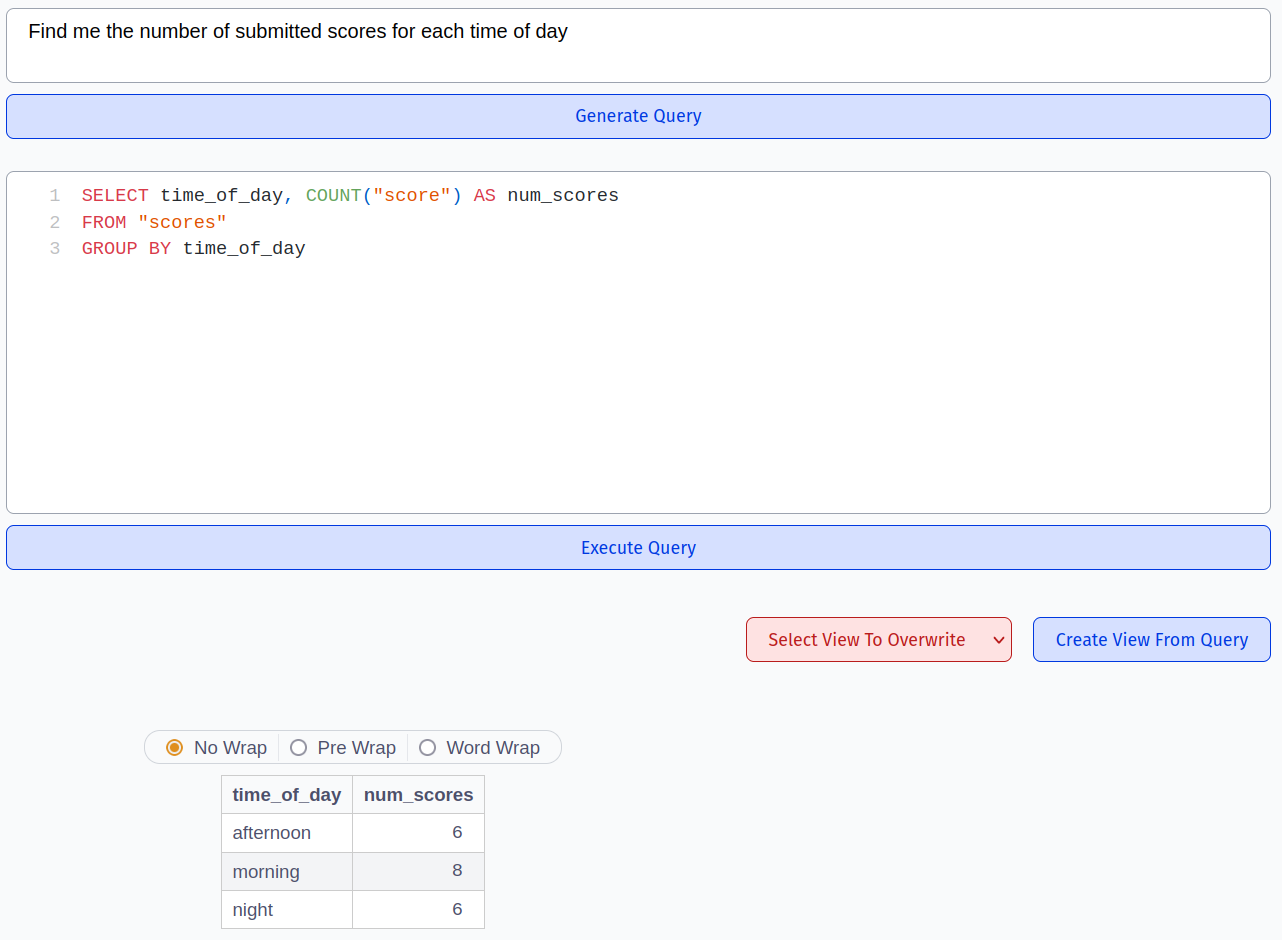Click line number 1 in editor gutter
The image size is (1282, 940).
(55, 196)
